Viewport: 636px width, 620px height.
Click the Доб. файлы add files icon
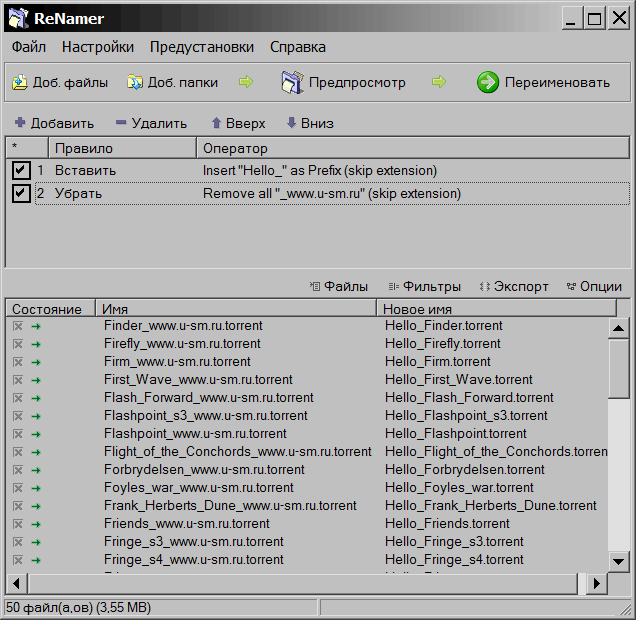click(x=19, y=83)
